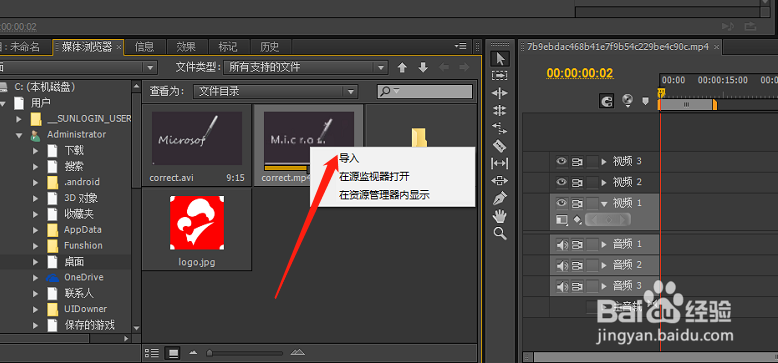Select the Slip tool
This screenshot has height=363, width=778.
pos(500,163)
